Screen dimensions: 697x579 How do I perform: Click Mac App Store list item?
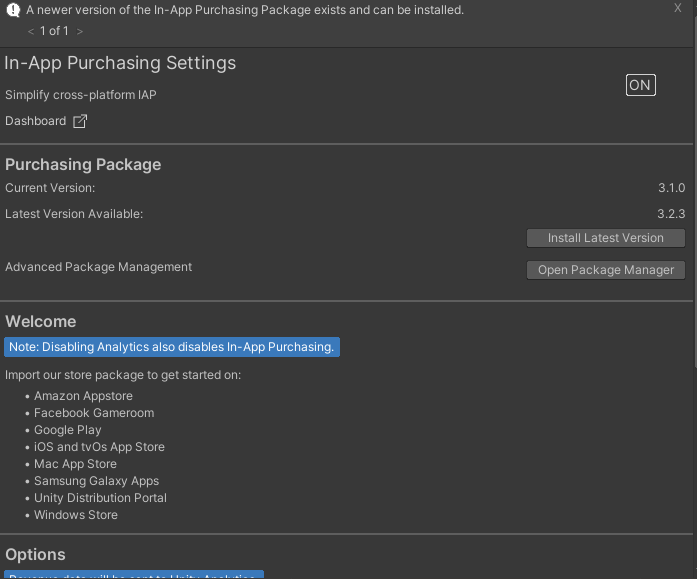75,464
